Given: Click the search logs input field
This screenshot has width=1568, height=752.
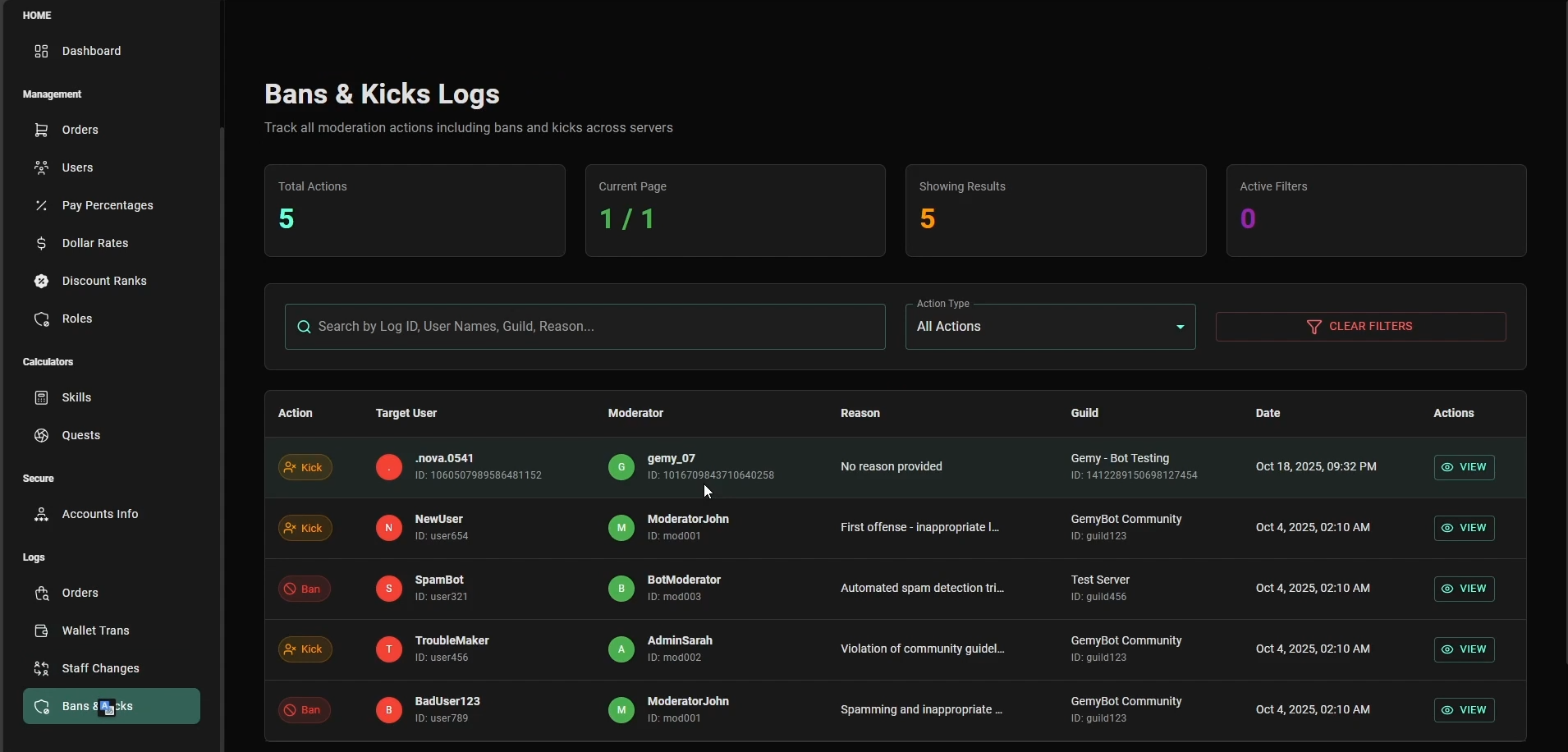Looking at the screenshot, I should [585, 327].
